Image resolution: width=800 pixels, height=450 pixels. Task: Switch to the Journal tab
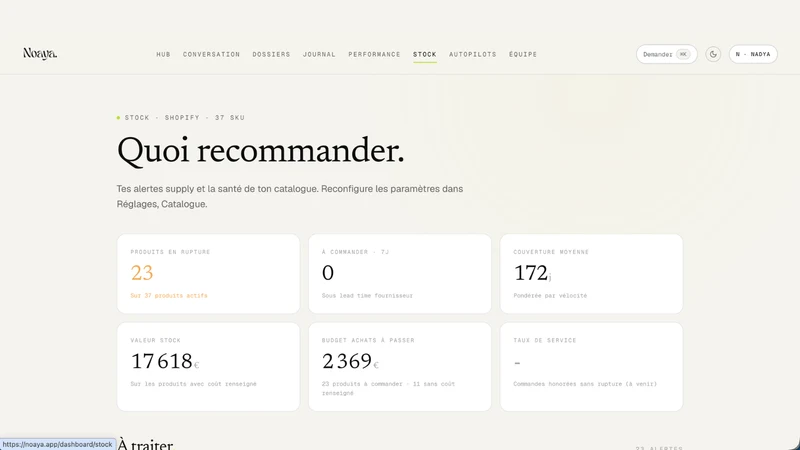[319, 54]
